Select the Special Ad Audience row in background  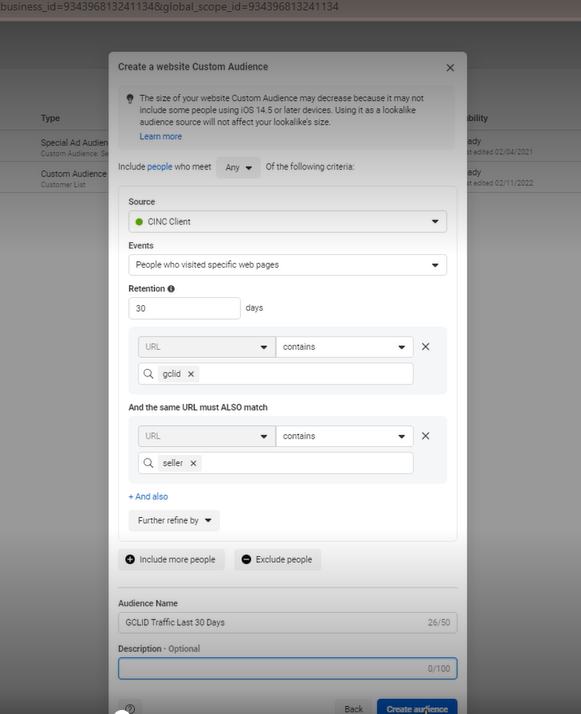pyautogui.click(x=55, y=147)
